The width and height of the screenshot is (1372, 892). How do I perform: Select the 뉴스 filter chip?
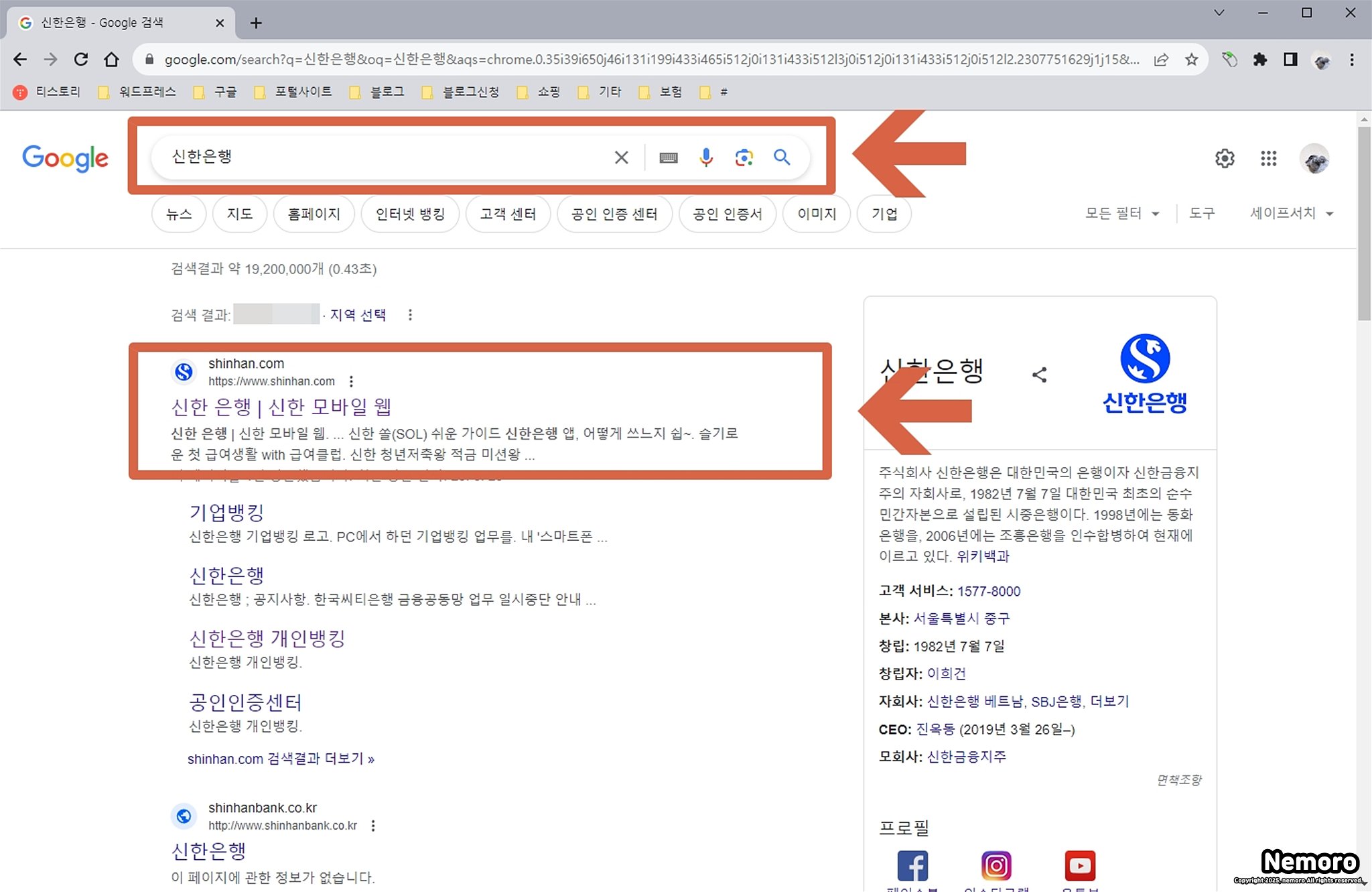click(179, 214)
